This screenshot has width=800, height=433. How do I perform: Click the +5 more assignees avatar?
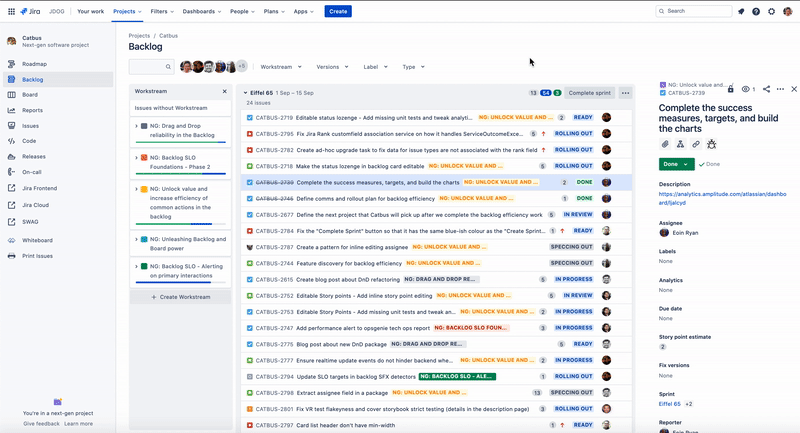[x=242, y=66]
